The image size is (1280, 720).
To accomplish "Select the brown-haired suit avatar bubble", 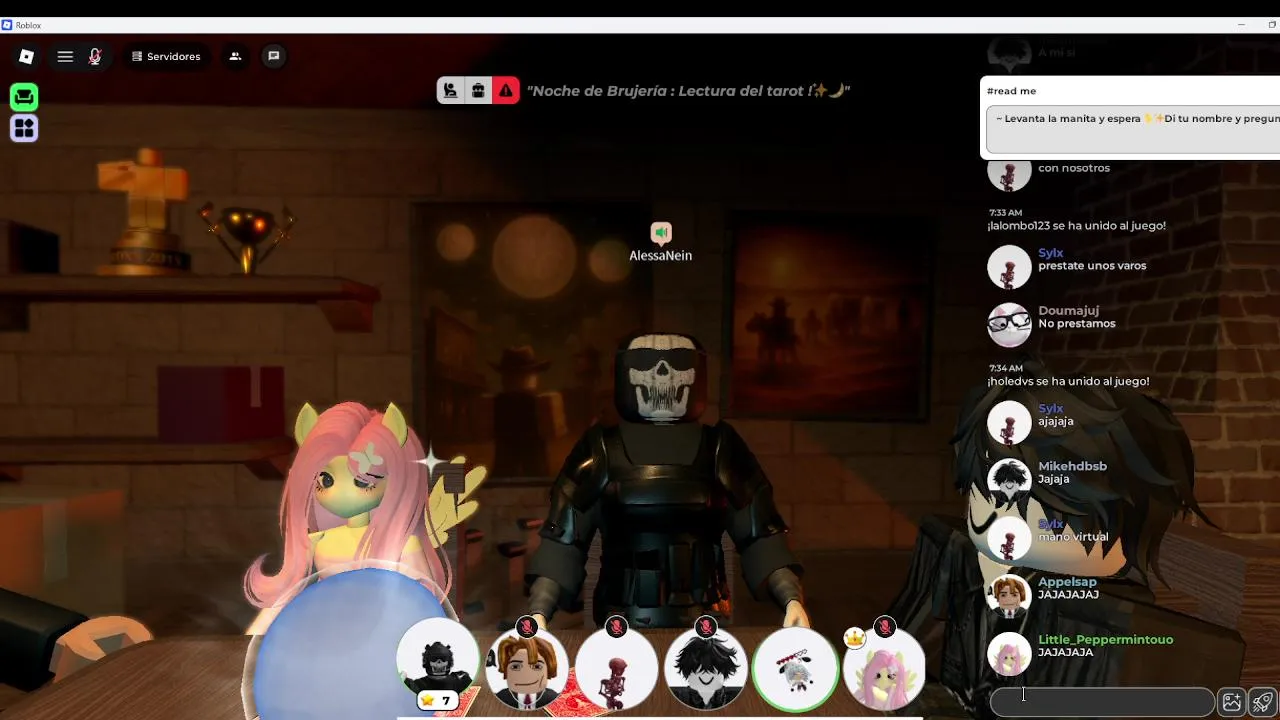I will (x=527, y=668).
